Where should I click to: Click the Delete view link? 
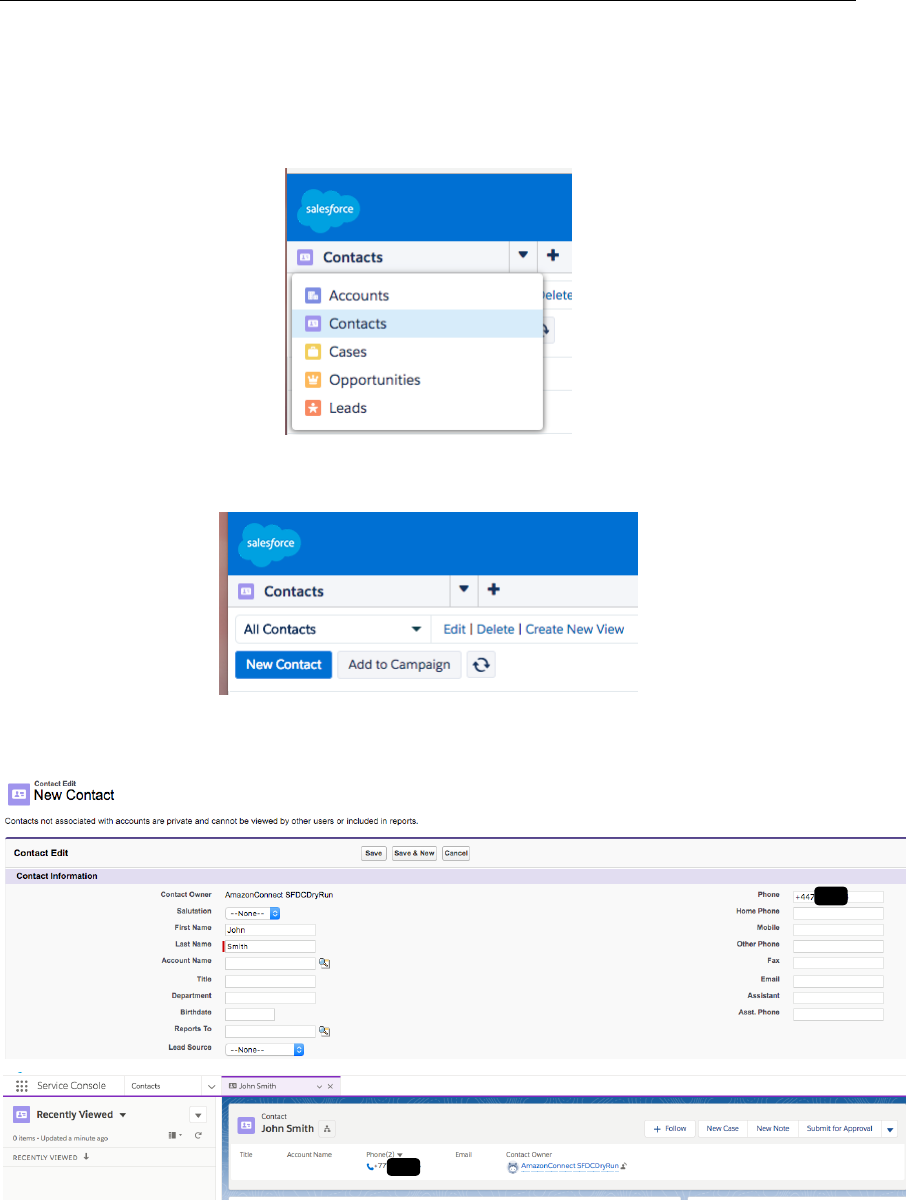(x=495, y=629)
